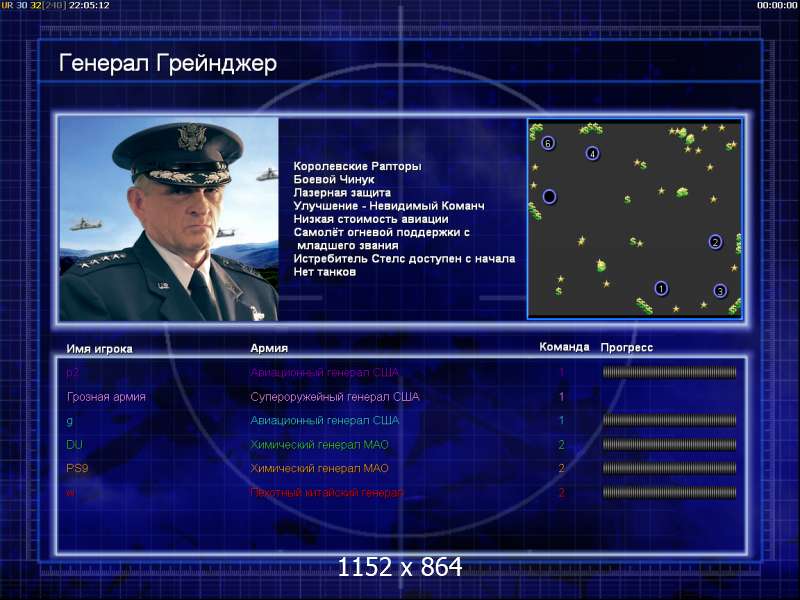Click 'Суперoружейный генерал США' army cell
Screen dimensions: 800x600
[x=335, y=397]
